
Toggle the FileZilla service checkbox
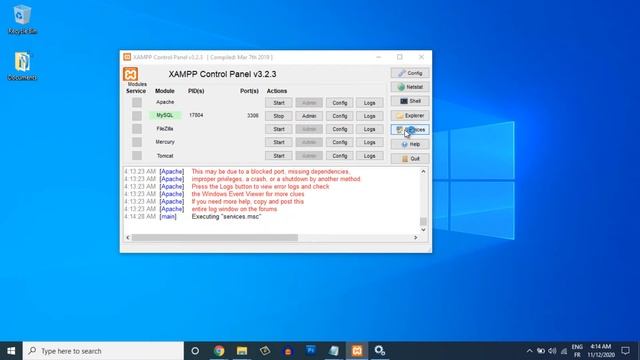(x=137, y=129)
